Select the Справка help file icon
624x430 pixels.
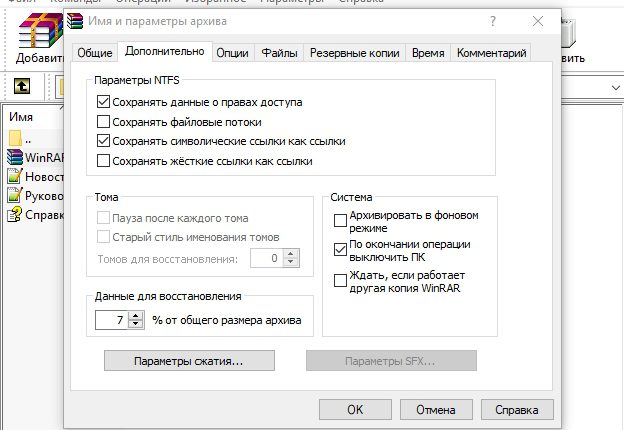point(15,214)
